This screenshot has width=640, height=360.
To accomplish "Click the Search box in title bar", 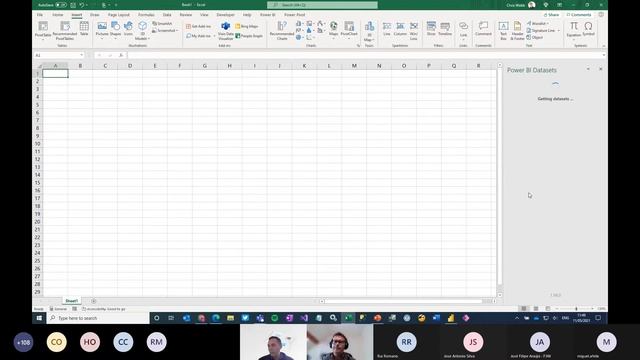I will click(x=322, y=5).
